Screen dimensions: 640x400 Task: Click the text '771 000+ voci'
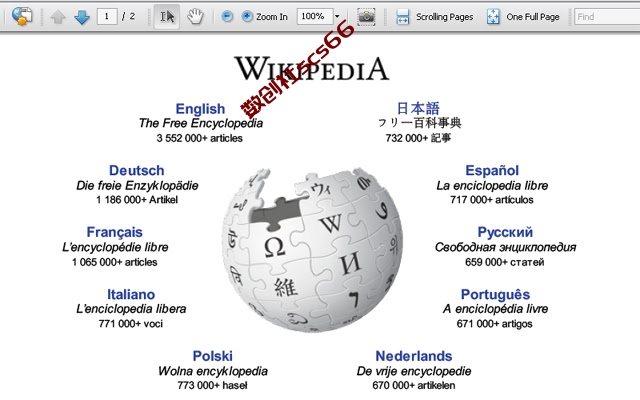point(131,324)
